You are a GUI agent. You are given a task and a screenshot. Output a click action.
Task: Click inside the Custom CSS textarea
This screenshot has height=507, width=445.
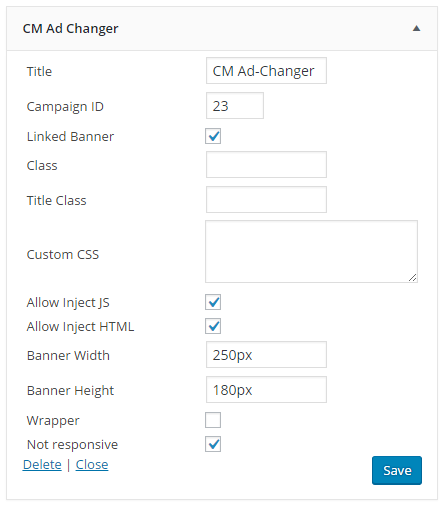click(x=311, y=252)
